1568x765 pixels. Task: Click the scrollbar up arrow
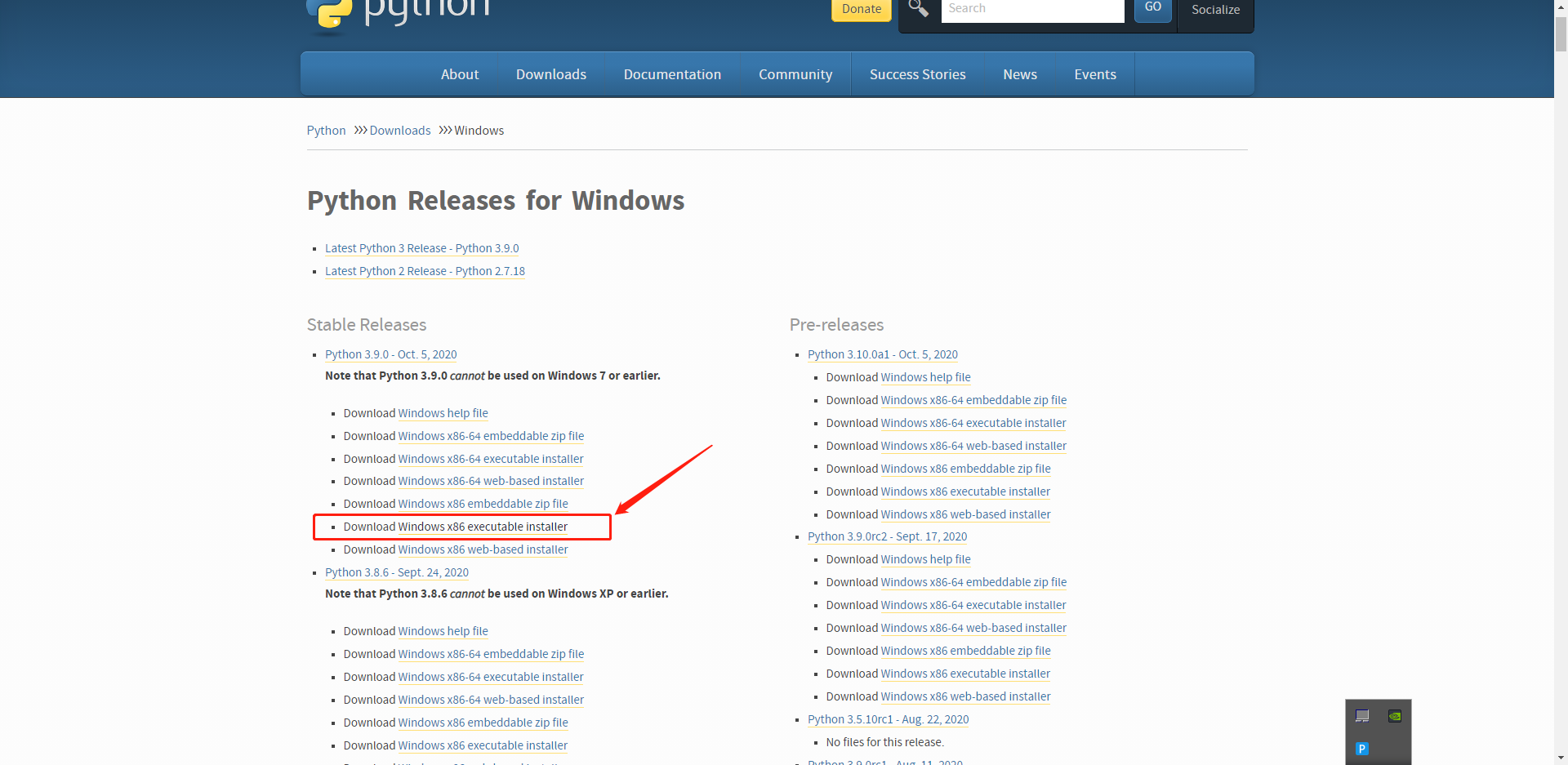pos(1561,7)
